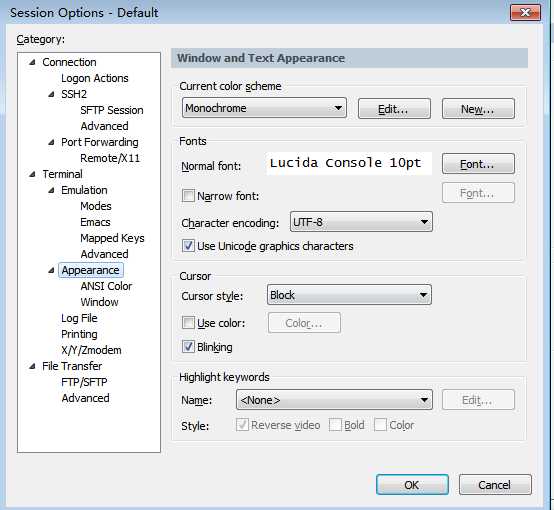
Task: Select Advanced under SSH2
Action: [104, 126]
